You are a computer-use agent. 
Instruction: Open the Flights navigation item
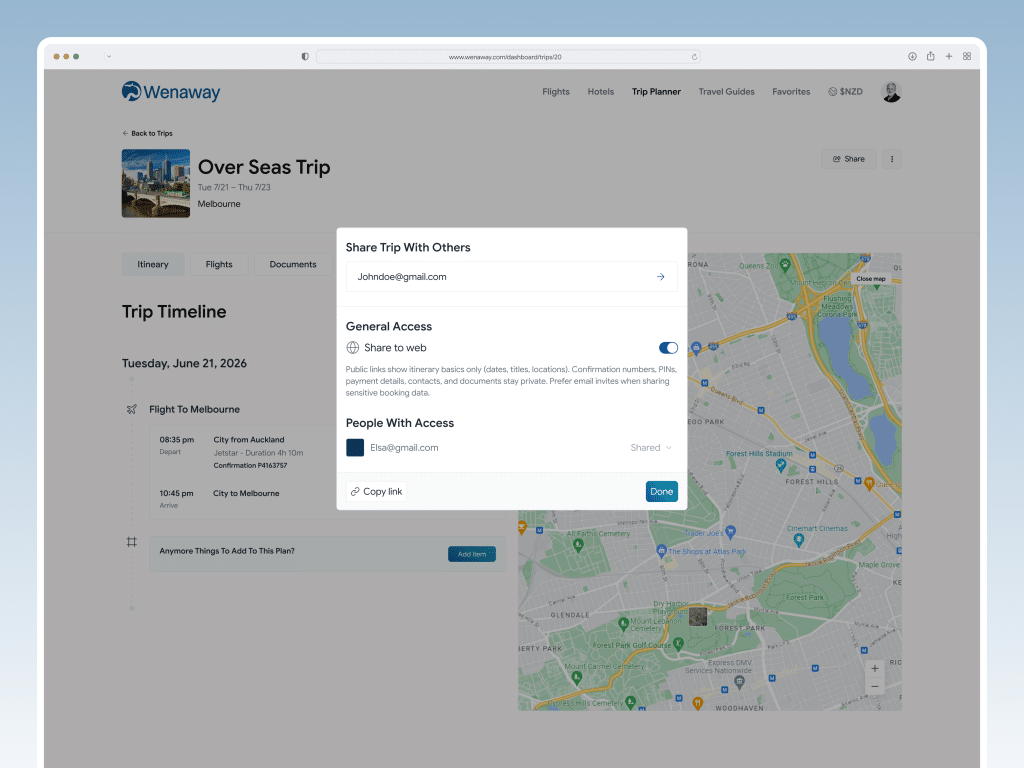pos(556,92)
